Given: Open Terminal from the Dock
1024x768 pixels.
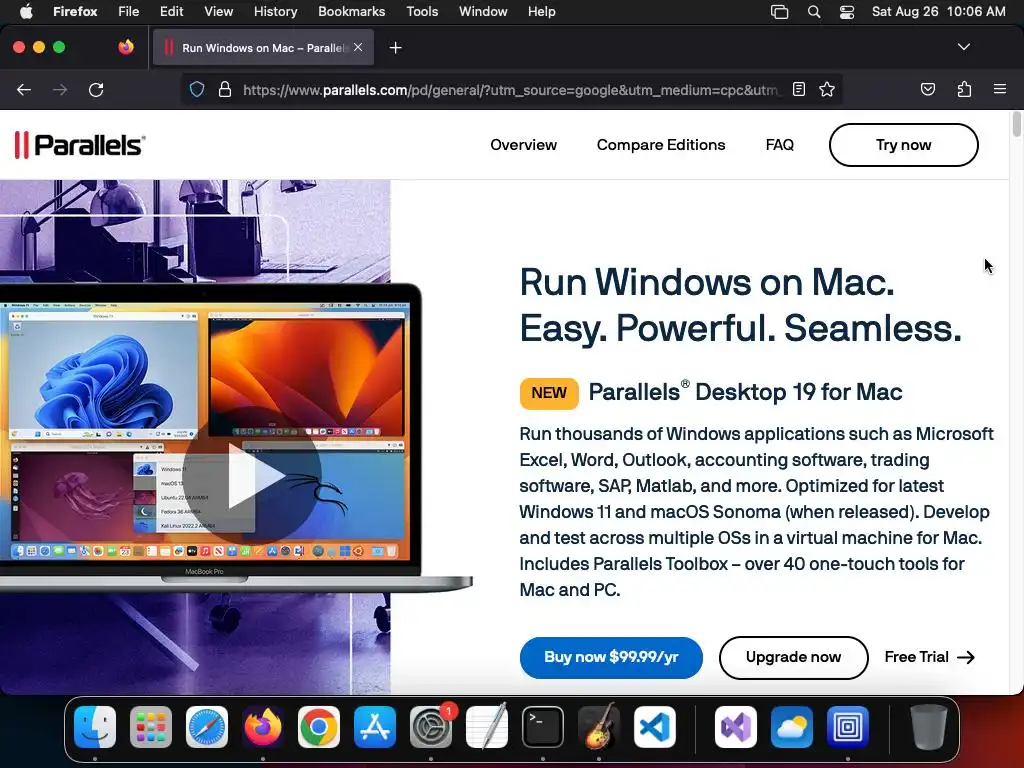Looking at the screenshot, I should point(543,727).
